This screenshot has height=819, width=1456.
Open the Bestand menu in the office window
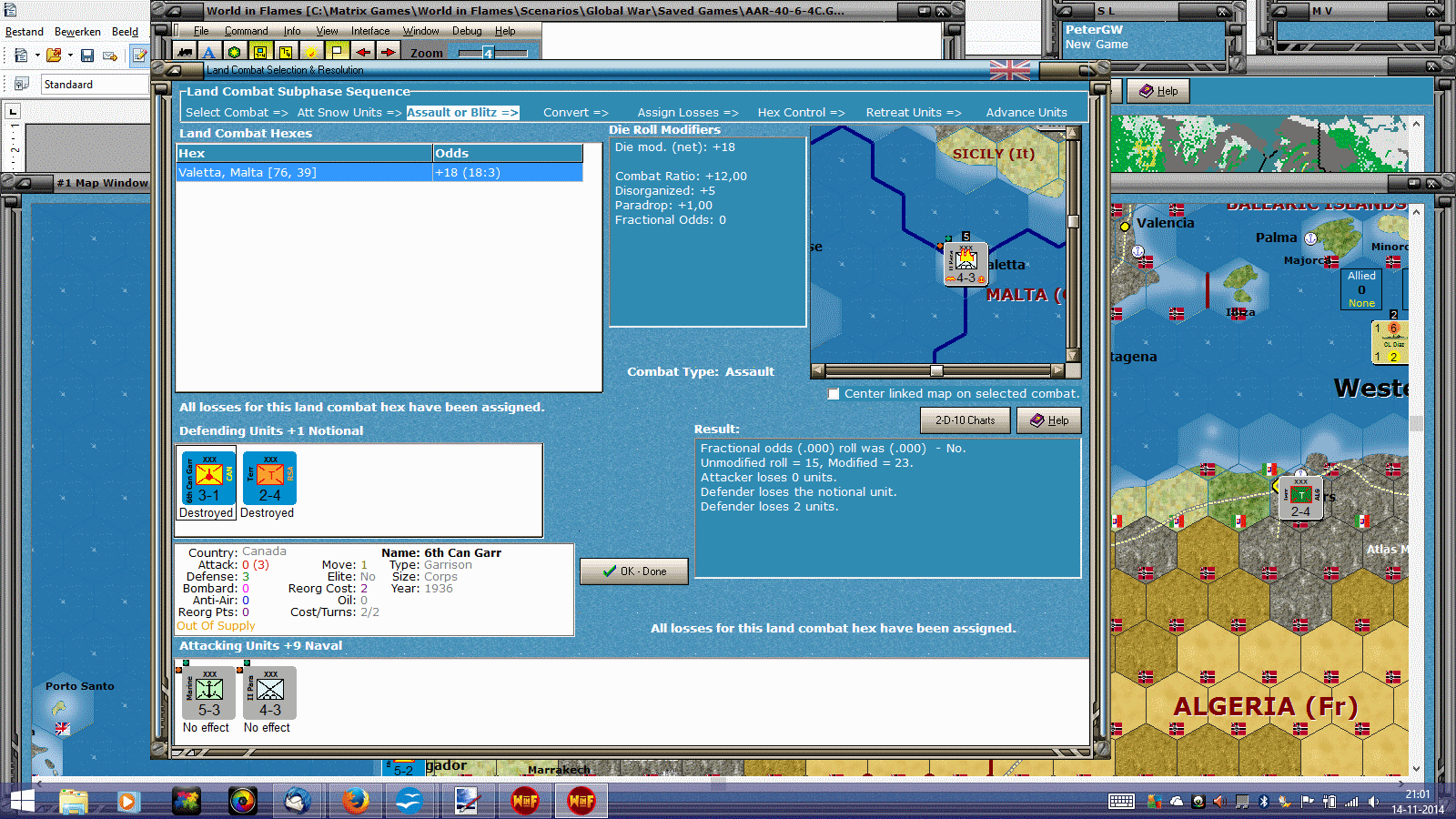25,32
